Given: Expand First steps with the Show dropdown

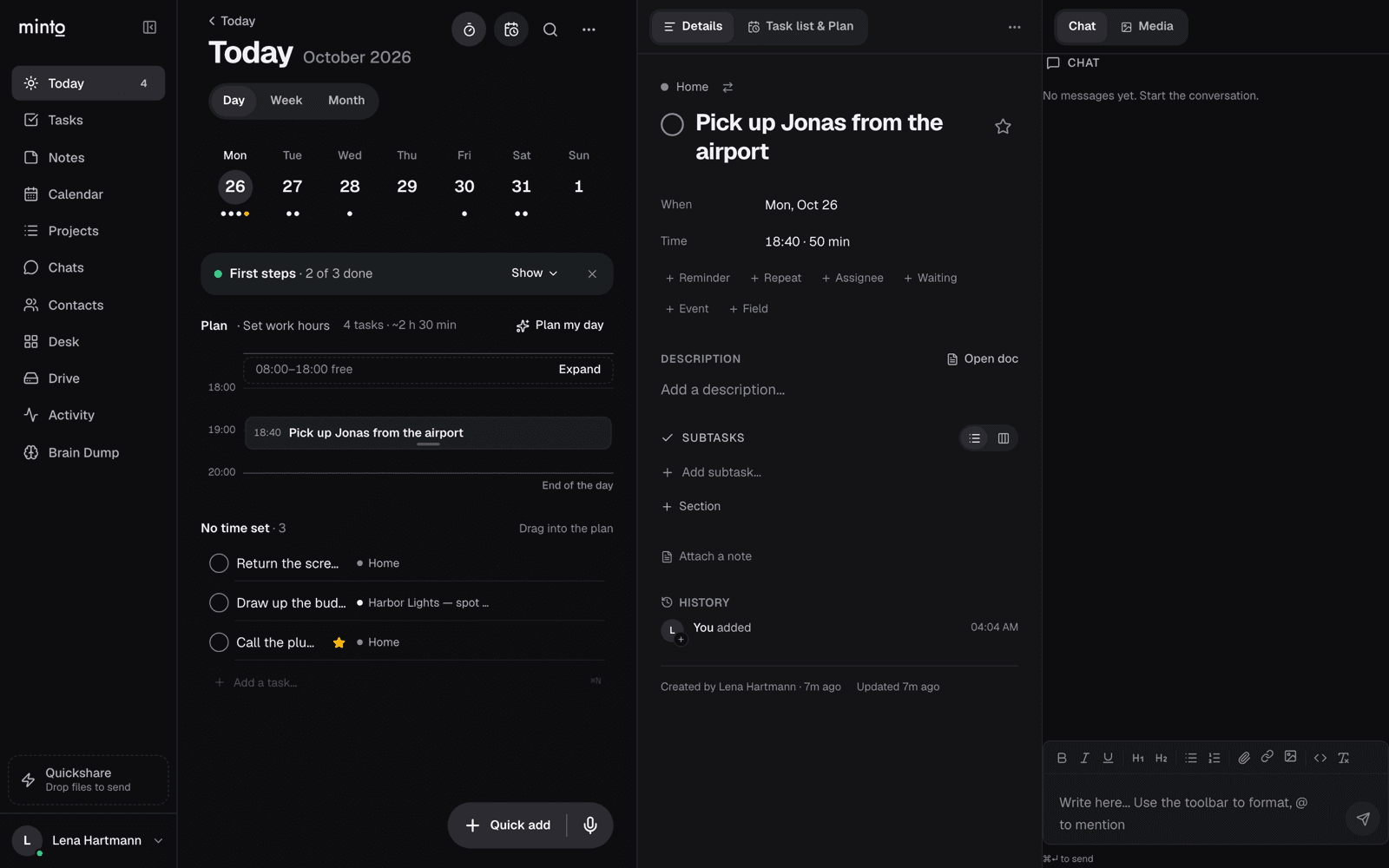Looking at the screenshot, I should (534, 273).
